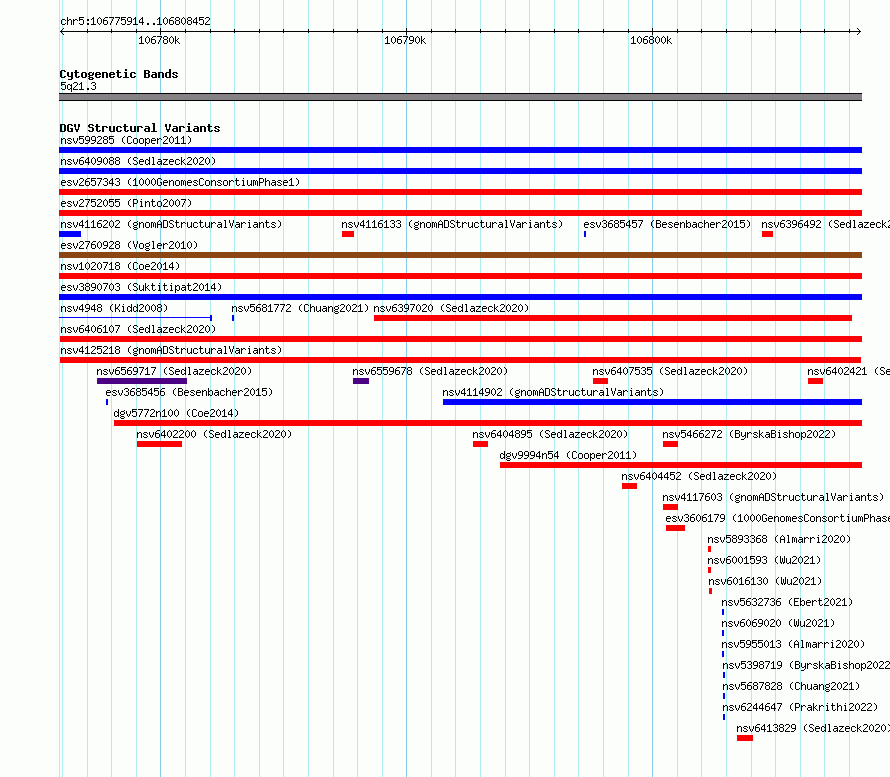Click the nsv4948 (Kidd2008) label
This screenshot has height=777, width=890.
114,308
